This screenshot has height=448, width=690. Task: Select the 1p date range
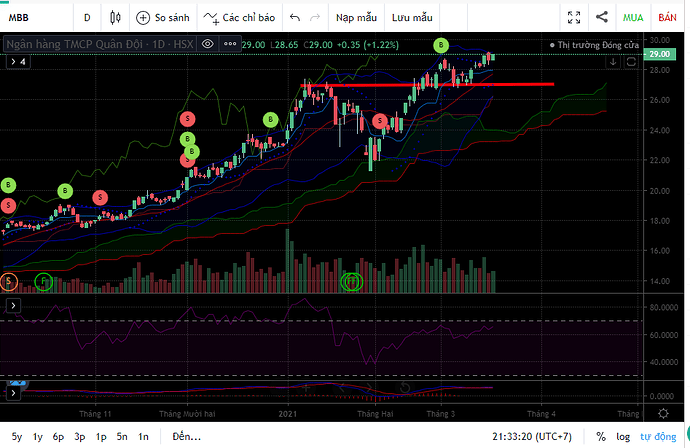(x=101, y=437)
